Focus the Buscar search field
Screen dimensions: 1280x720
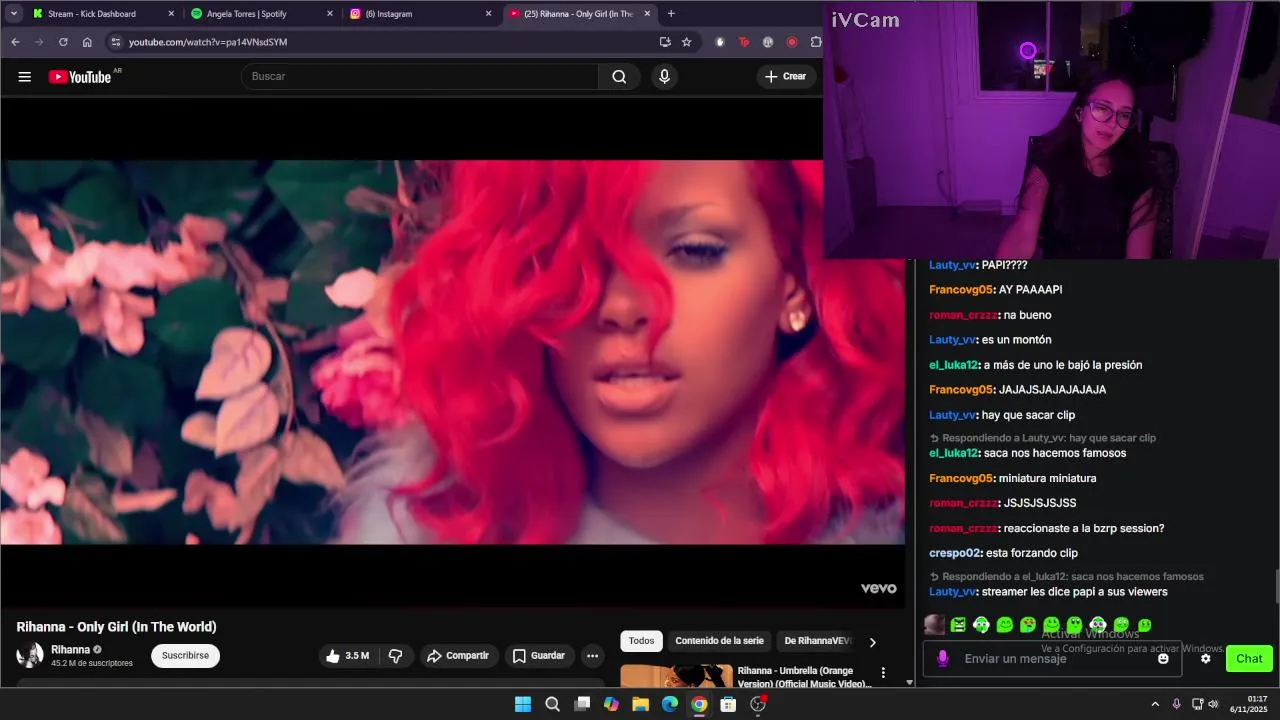(x=420, y=76)
